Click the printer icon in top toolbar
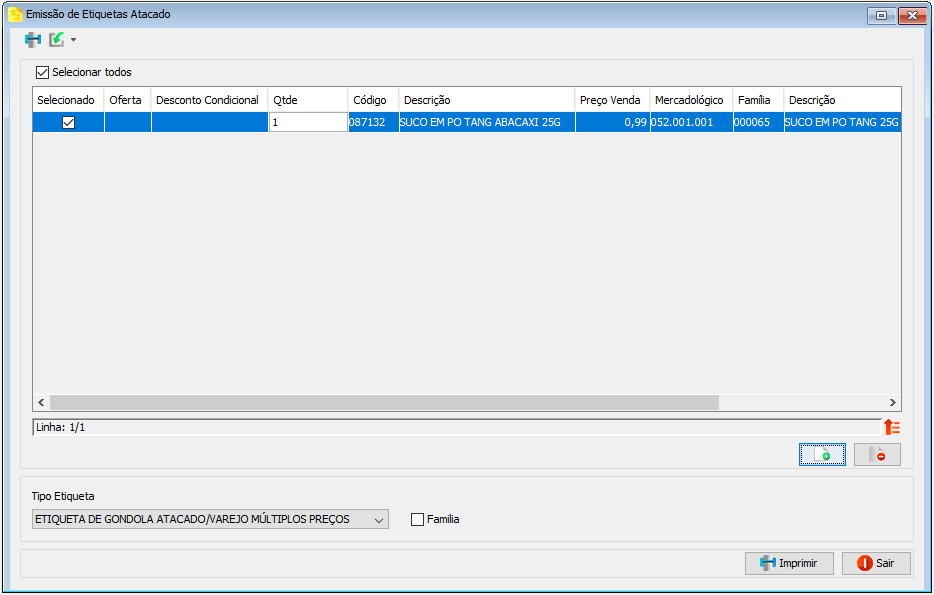 [33, 40]
